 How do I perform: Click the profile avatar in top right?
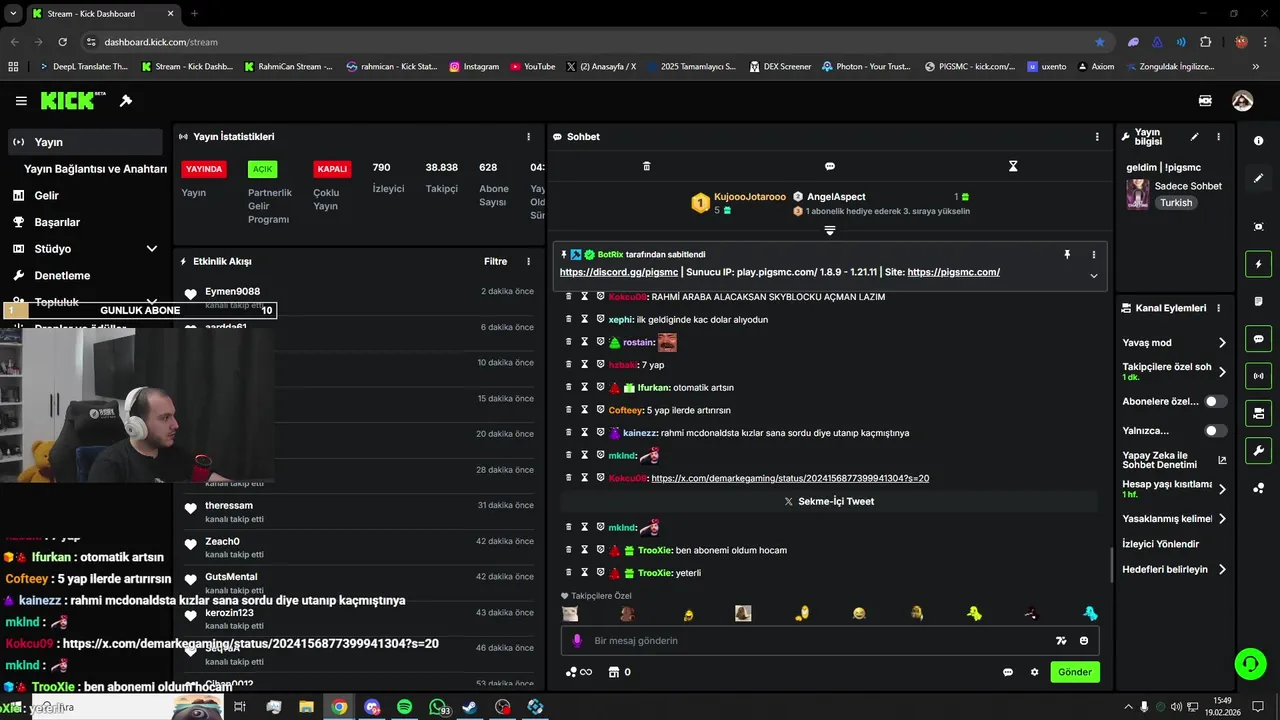[1242, 101]
